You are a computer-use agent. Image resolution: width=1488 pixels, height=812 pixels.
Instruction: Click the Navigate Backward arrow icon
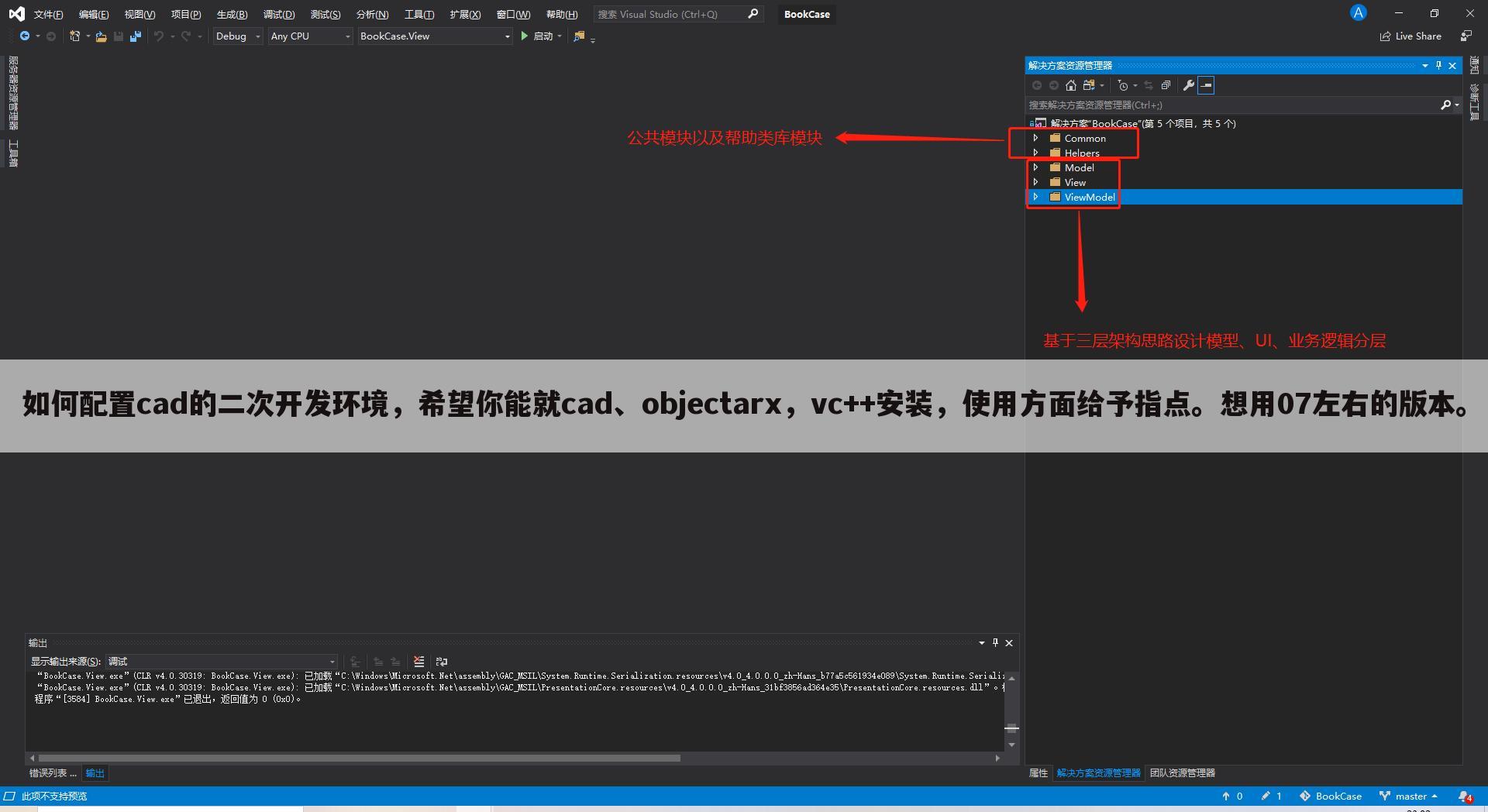click(25, 36)
